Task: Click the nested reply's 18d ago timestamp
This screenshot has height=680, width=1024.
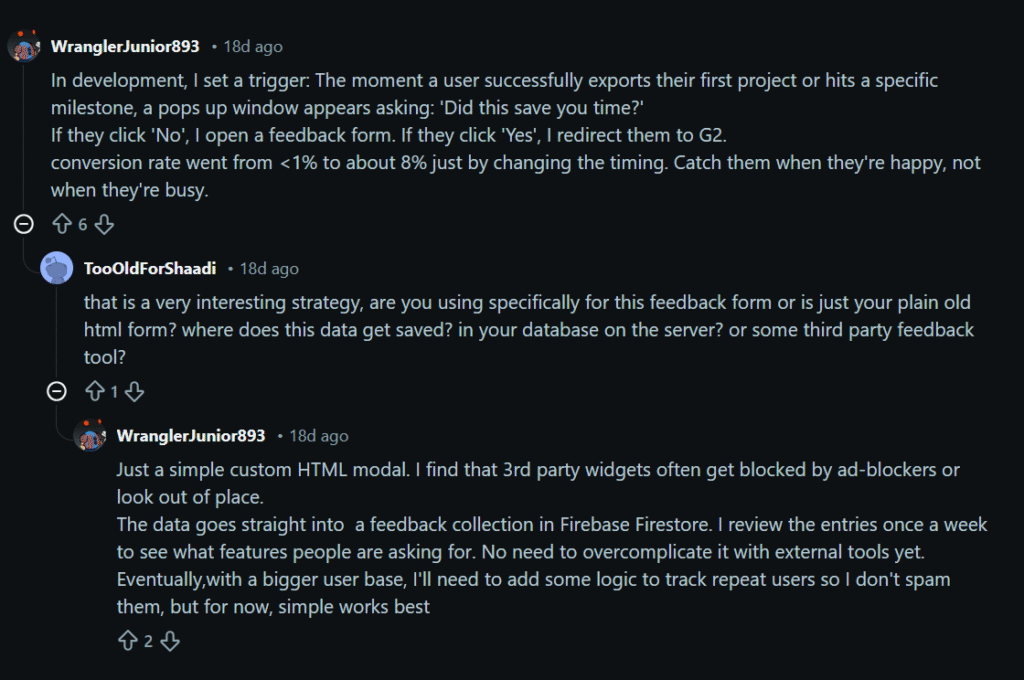Action: pos(319,436)
